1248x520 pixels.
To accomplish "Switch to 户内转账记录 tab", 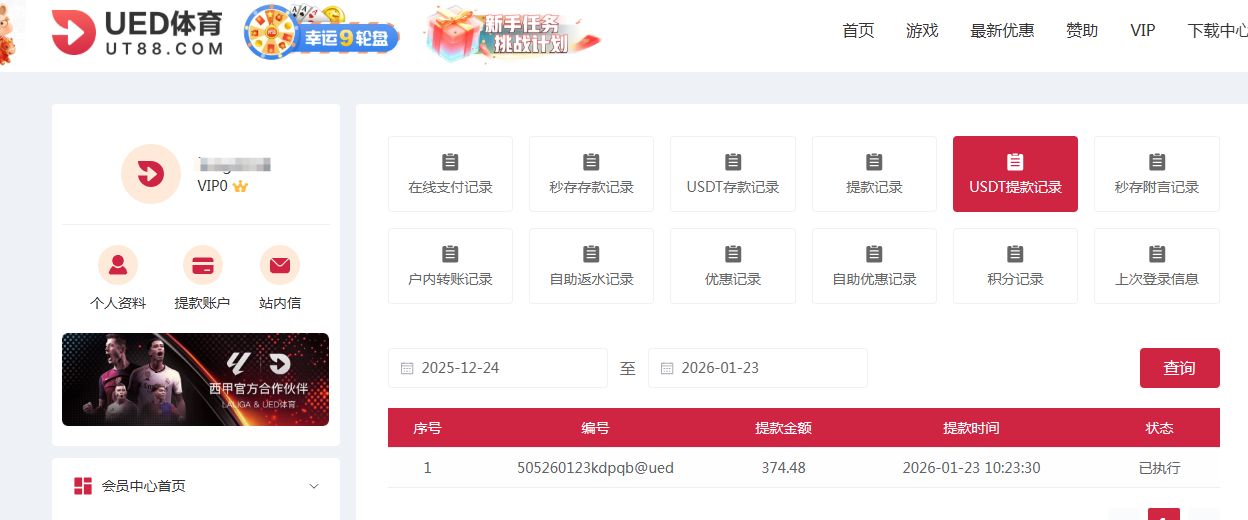I will coord(450,266).
